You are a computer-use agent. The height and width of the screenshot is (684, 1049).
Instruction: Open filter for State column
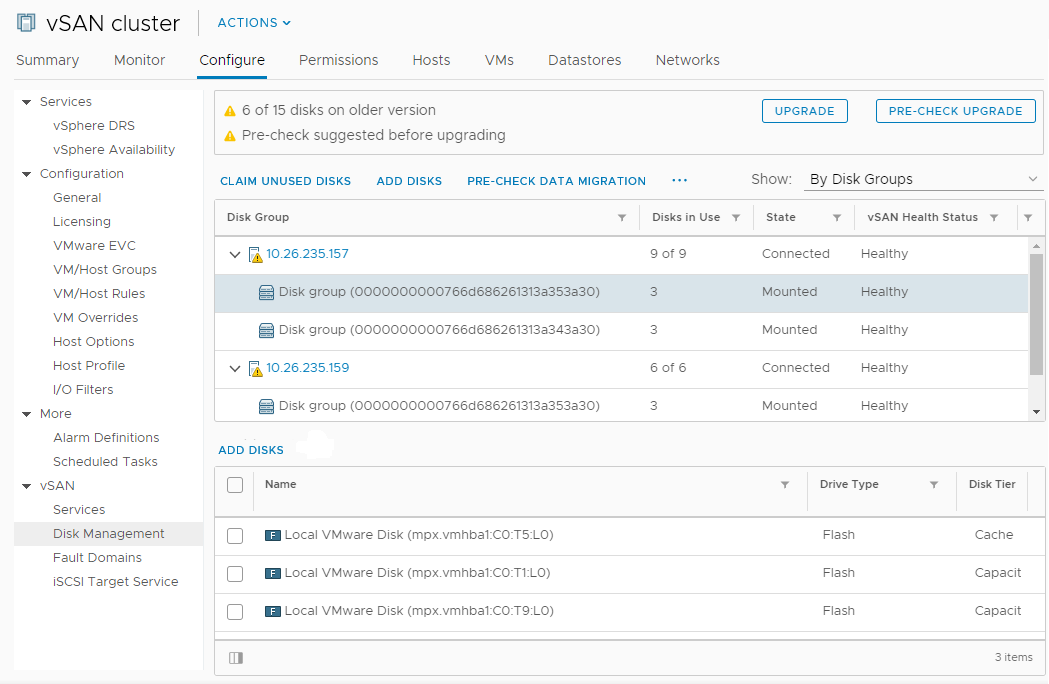[837, 218]
